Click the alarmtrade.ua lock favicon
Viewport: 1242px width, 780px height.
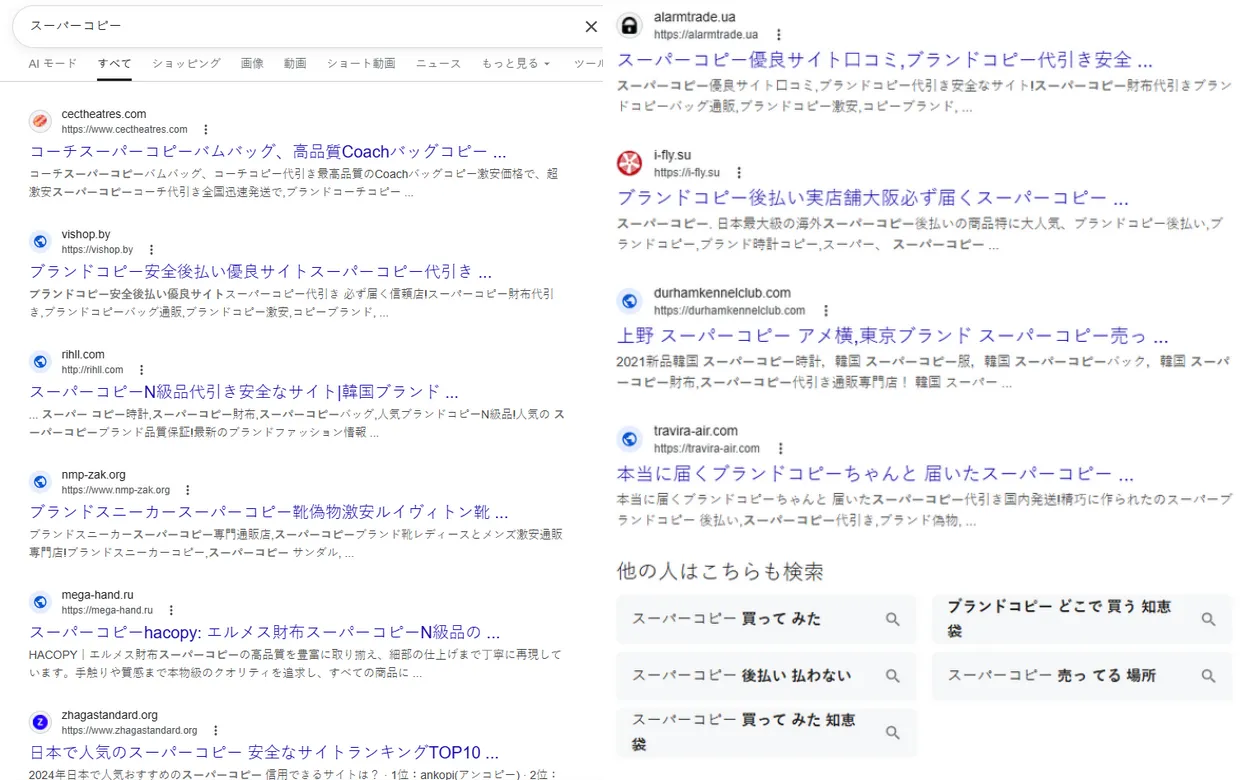629,25
